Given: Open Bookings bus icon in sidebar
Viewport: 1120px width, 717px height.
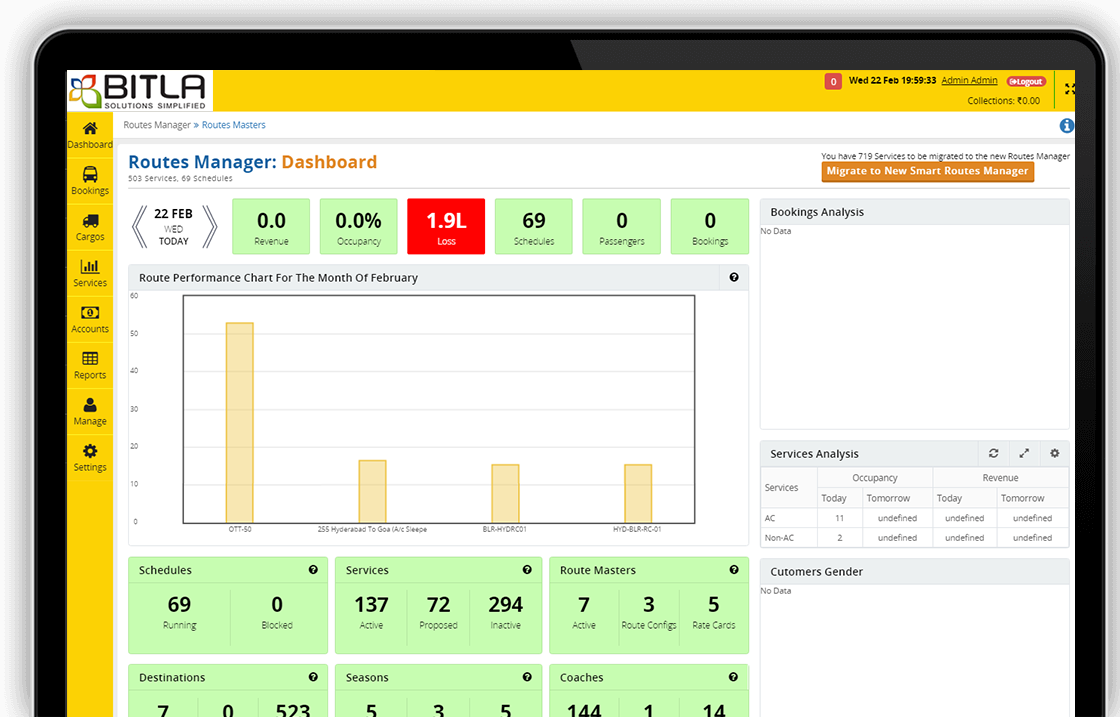Looking at the screenshot, I should [x=90, y=175].
